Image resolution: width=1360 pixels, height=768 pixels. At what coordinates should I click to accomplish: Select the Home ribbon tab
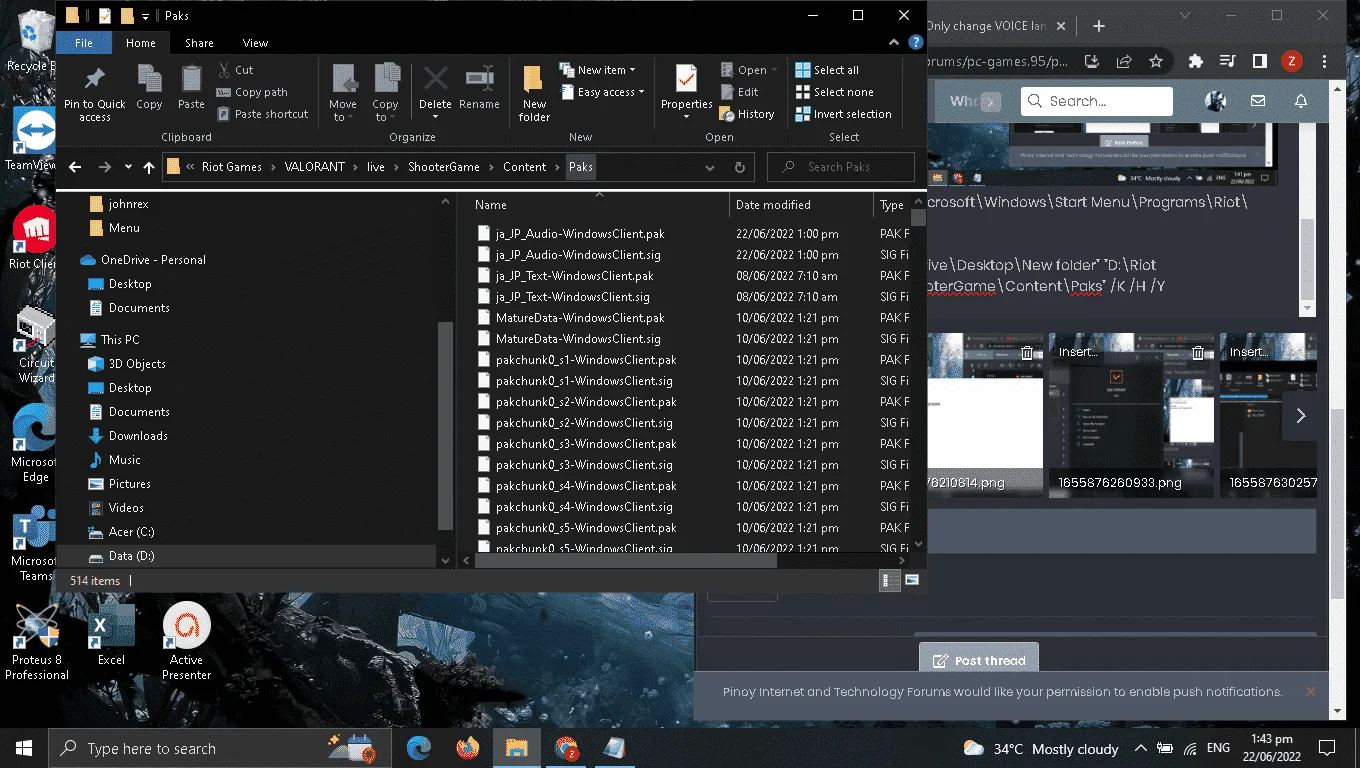point(141,43)
